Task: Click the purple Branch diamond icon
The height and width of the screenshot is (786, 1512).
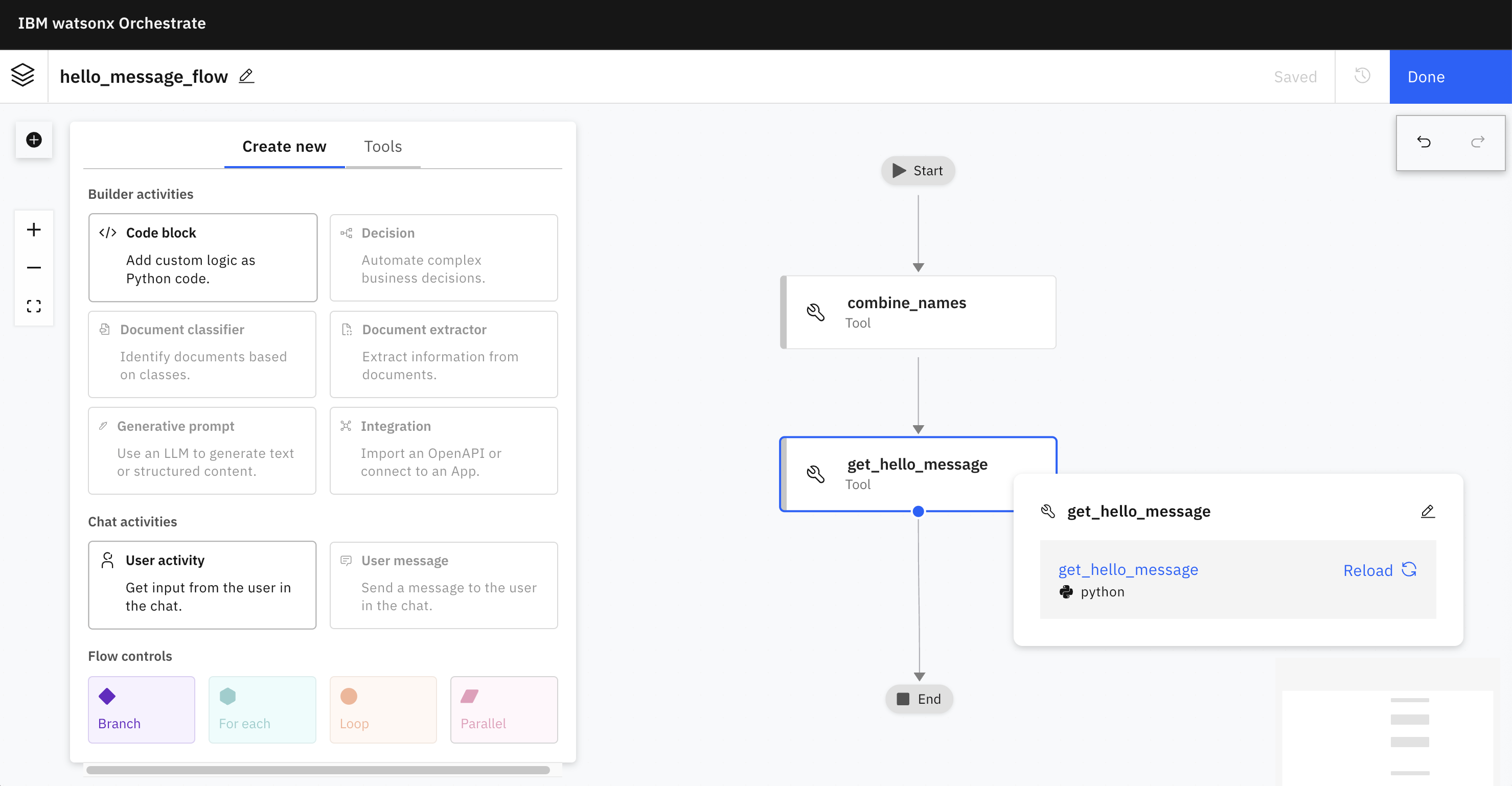Action: click(107, 697)
